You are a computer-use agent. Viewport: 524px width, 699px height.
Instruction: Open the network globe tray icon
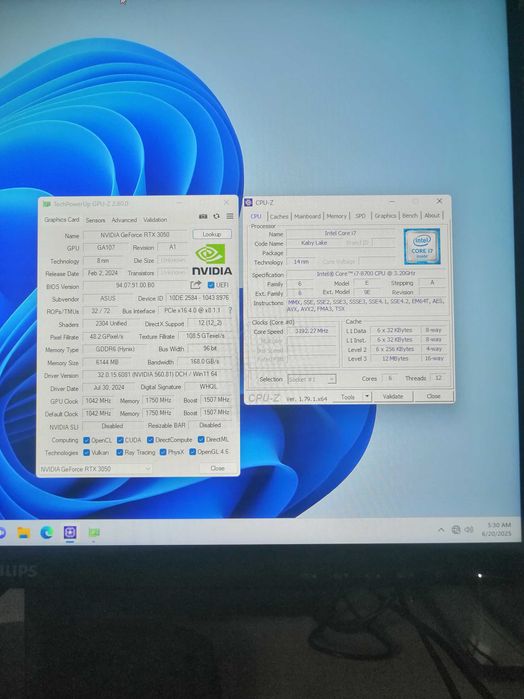coord(456,530)
